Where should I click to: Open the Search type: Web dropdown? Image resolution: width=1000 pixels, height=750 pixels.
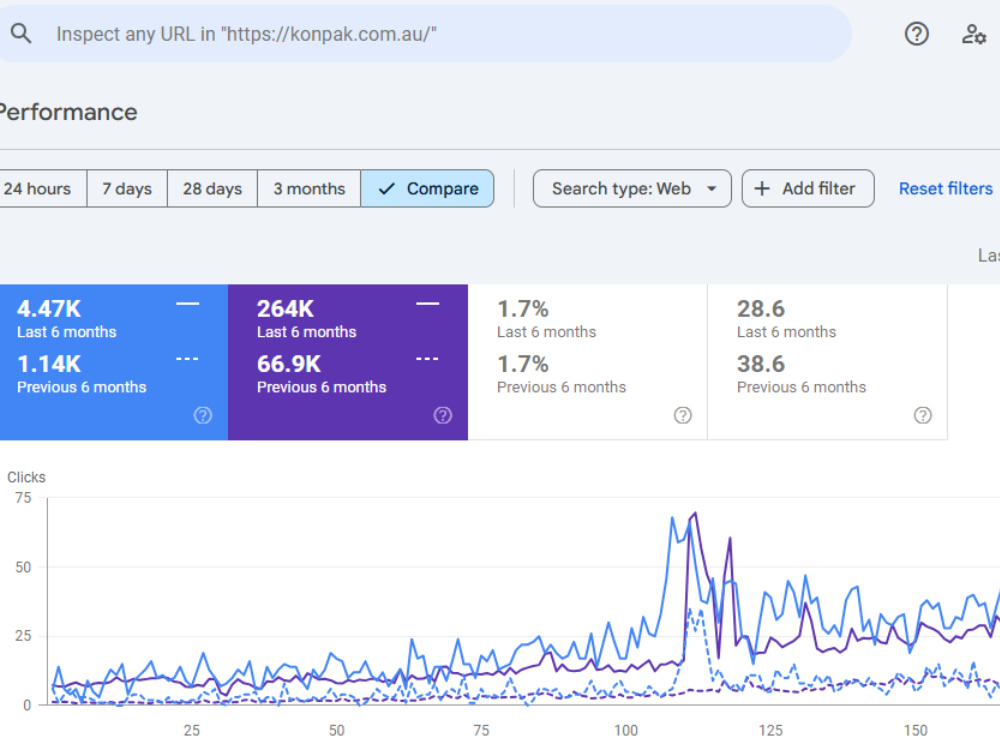pyautogui.click(x=632, y=189)
